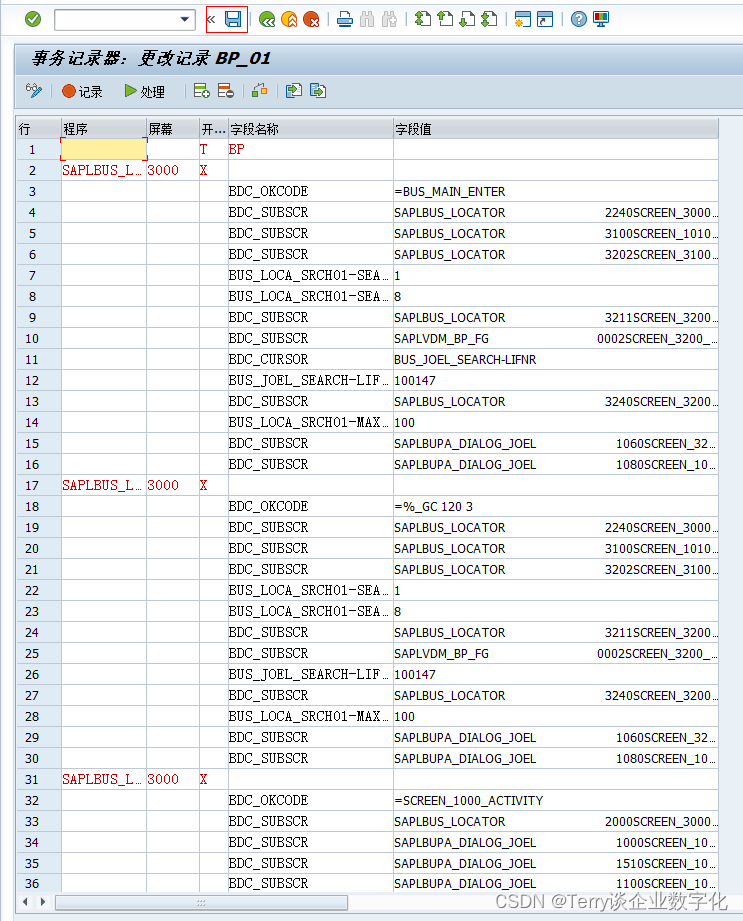Image resolution: width=743 pixels, height=921 pixels.
Task: Go to previous page icon
Action: (x=445, y=20)
